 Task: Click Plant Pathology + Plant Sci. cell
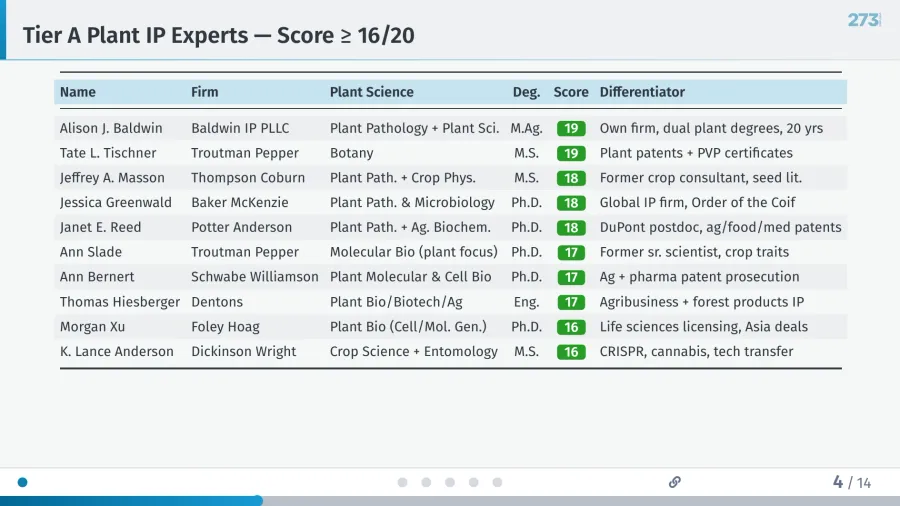pyautogui.click(x=414, y=129)
